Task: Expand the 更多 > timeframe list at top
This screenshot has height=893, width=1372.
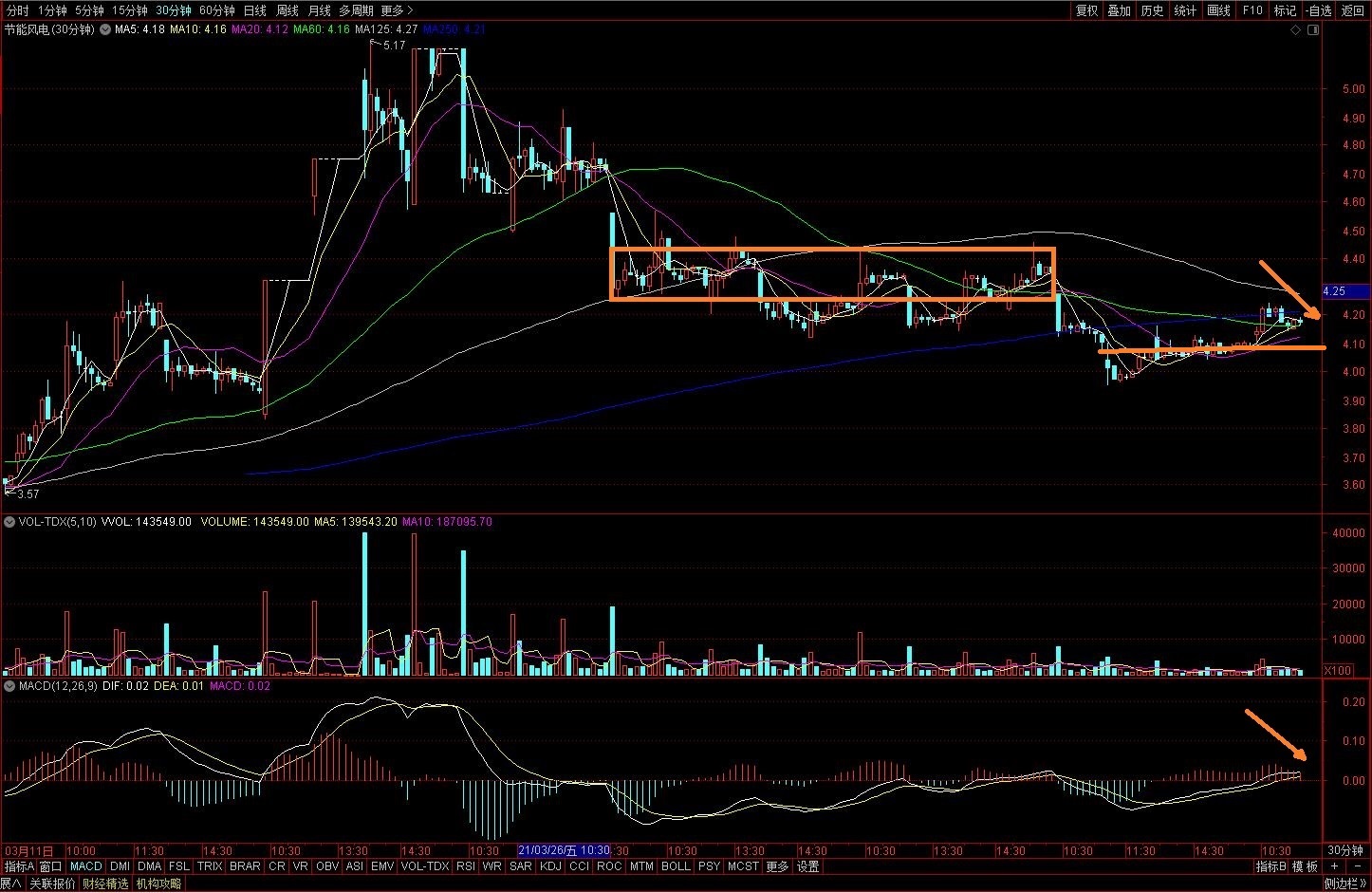Action: 398,10
